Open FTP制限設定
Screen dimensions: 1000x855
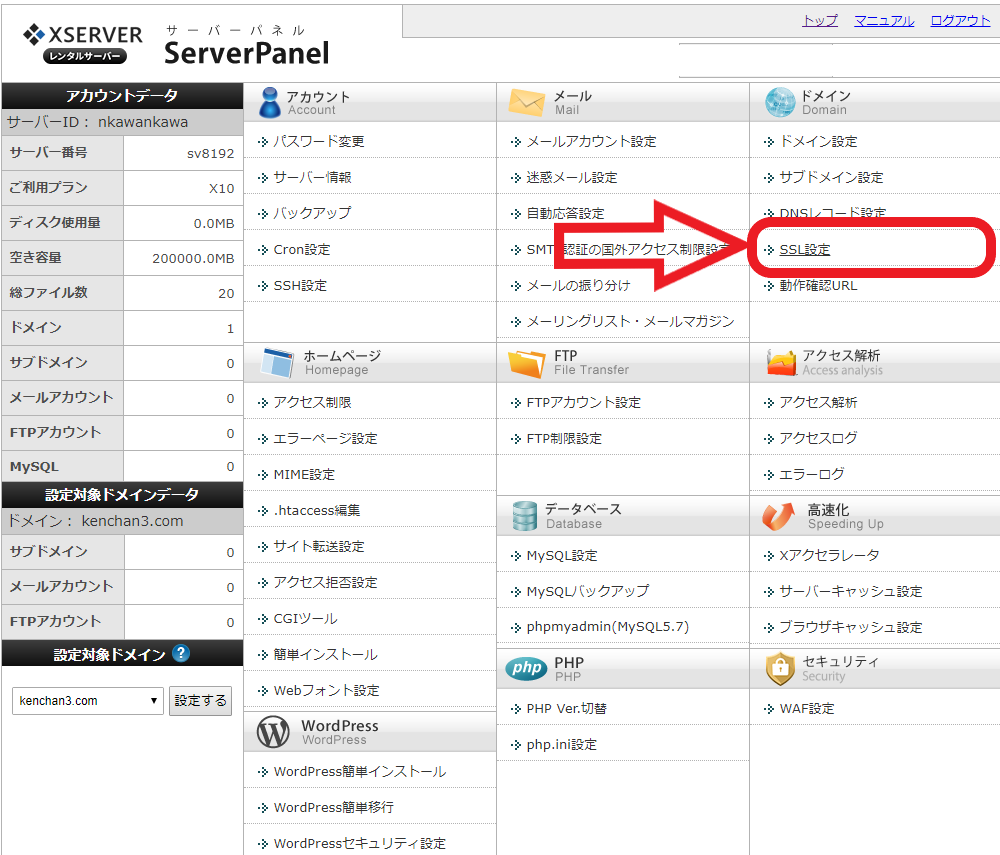point(564,439)
